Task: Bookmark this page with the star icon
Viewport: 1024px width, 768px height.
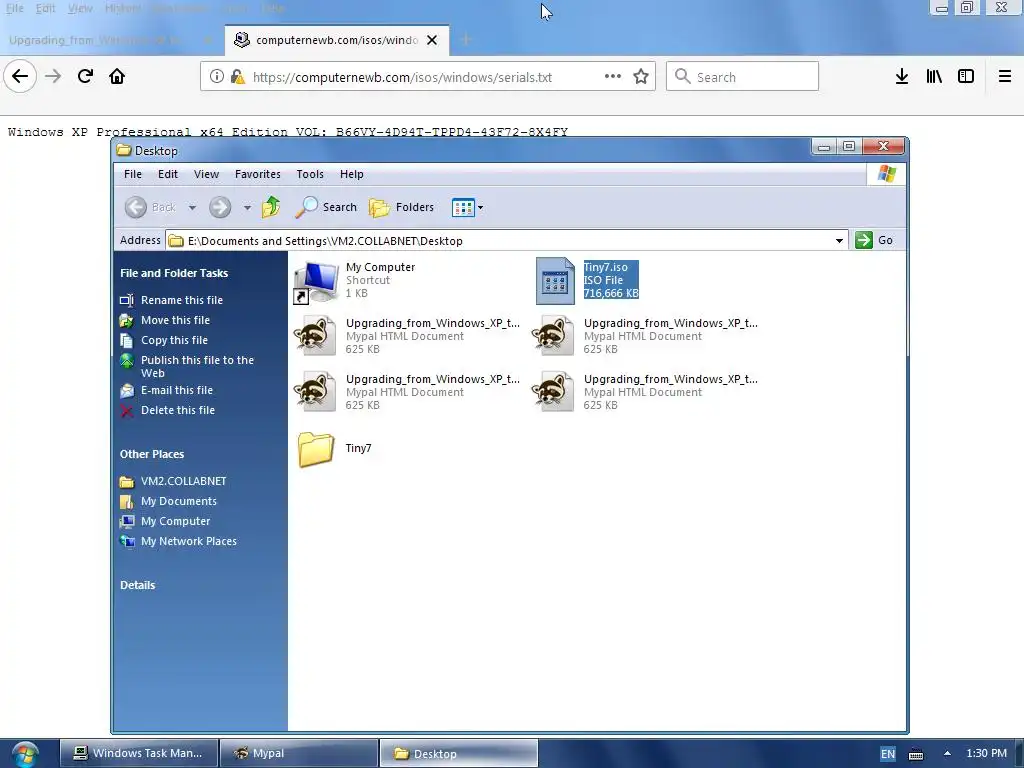Action: [x=641, y=76]
